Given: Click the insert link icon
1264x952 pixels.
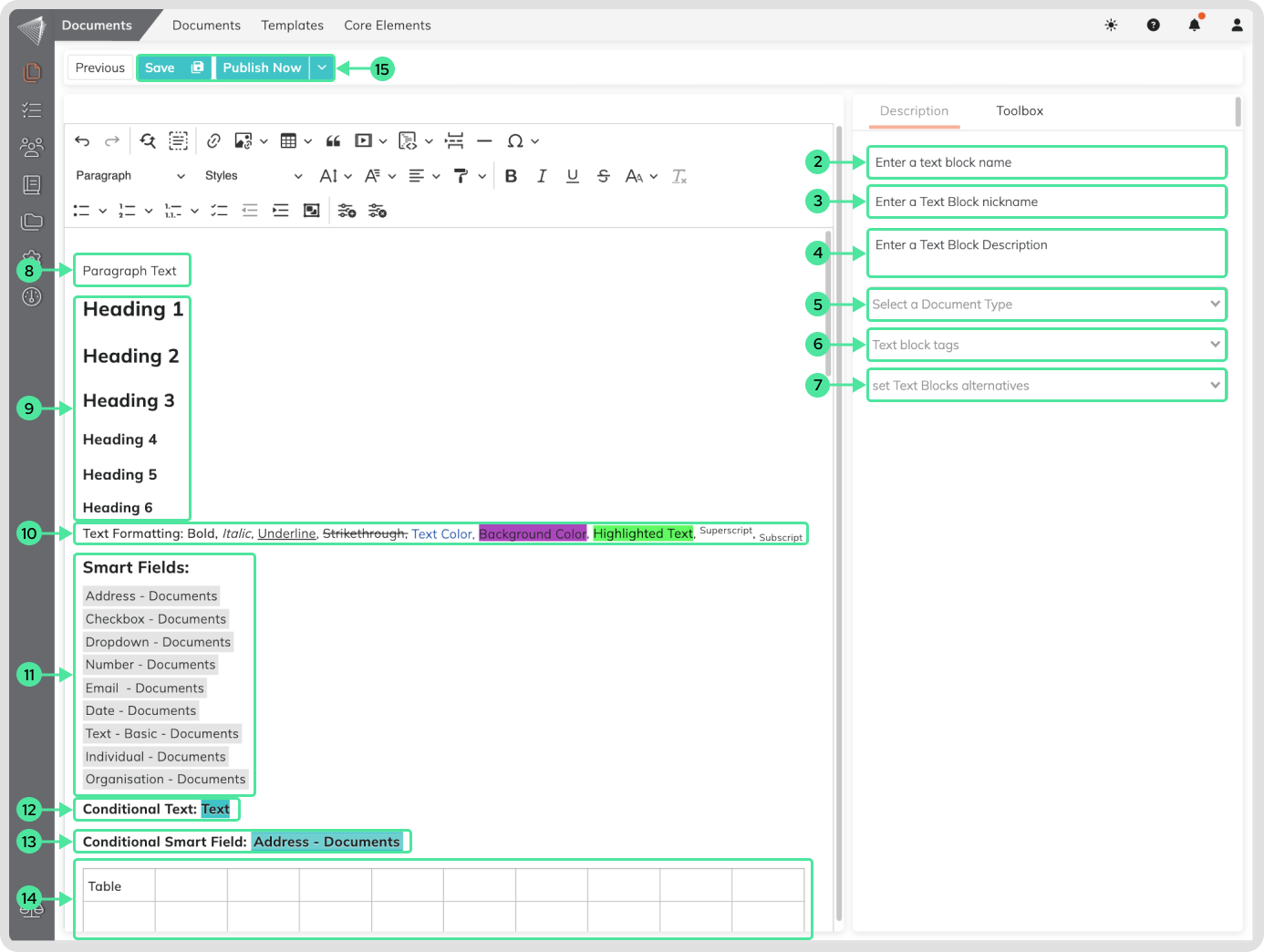Looking at the screenshot, I should (213, 140).
